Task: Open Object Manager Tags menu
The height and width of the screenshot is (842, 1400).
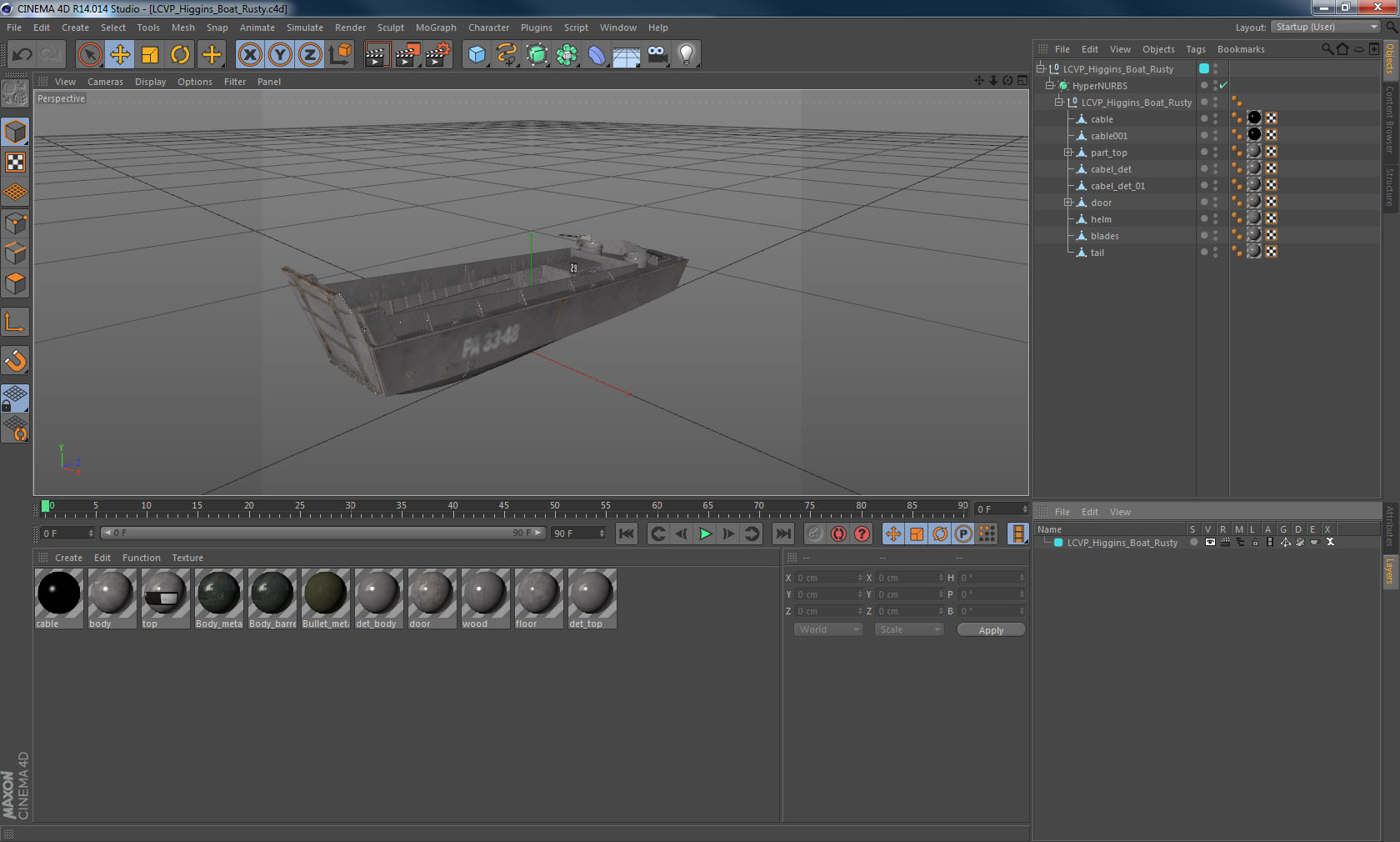Action: pyautogui.click(x=1196, y=49)
